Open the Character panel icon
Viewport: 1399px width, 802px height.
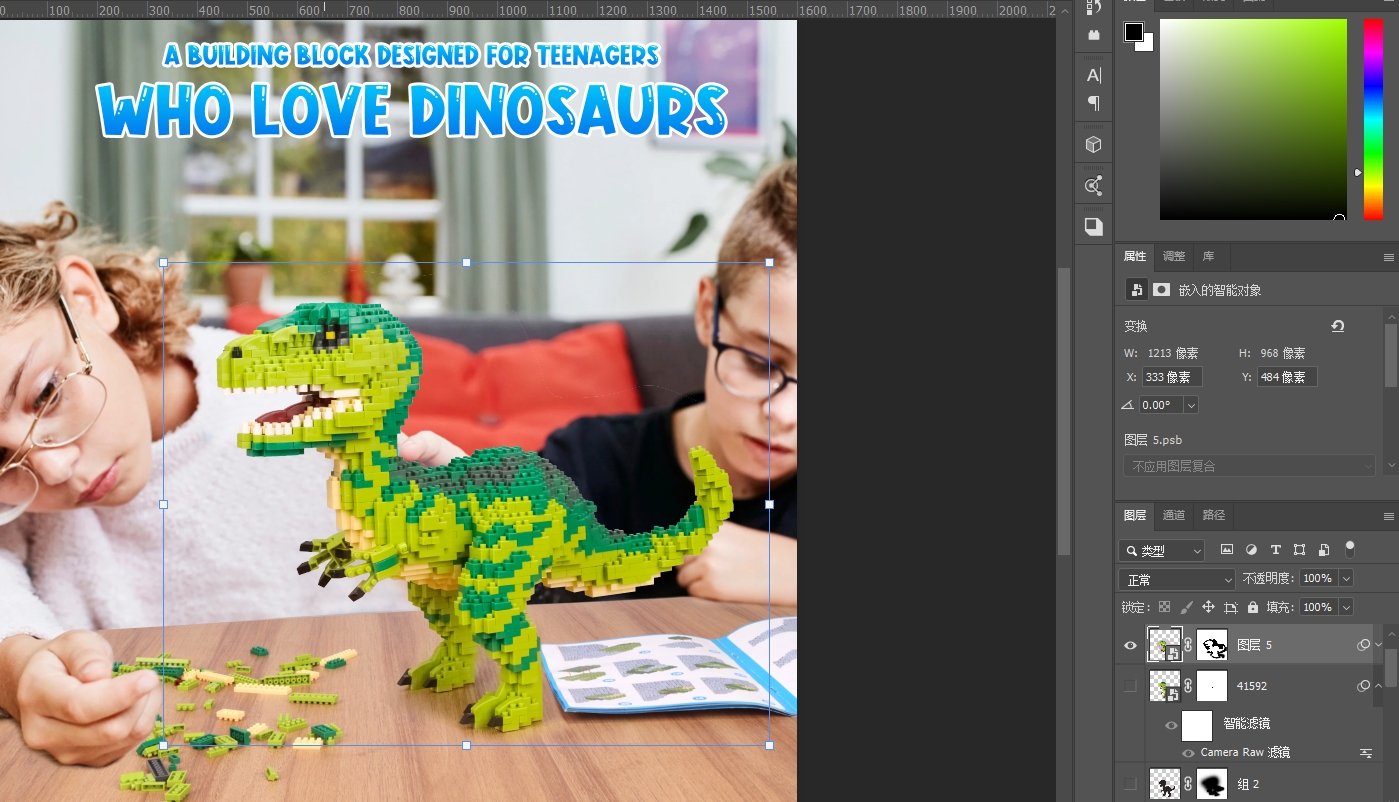click(1093, 75)
